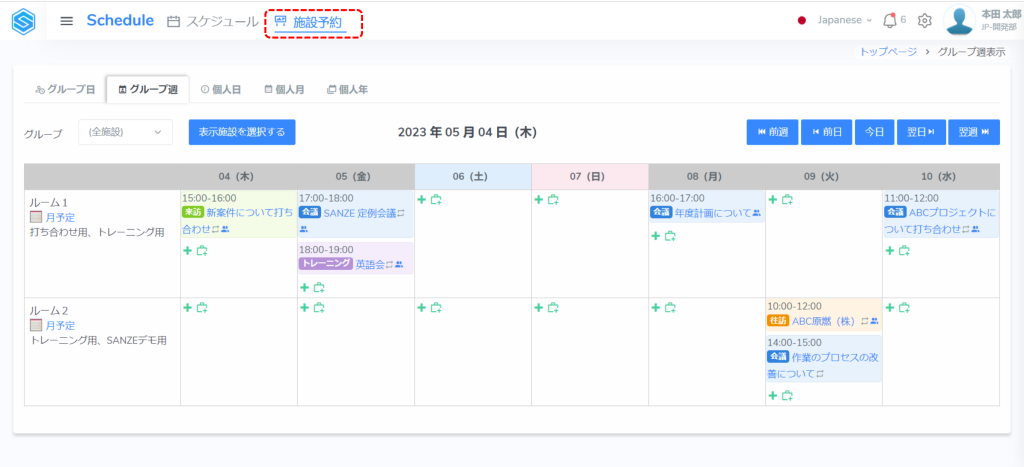Select the 個人年 tab
The height and width of the screenshot is (467, 1024).
(347, 90)
